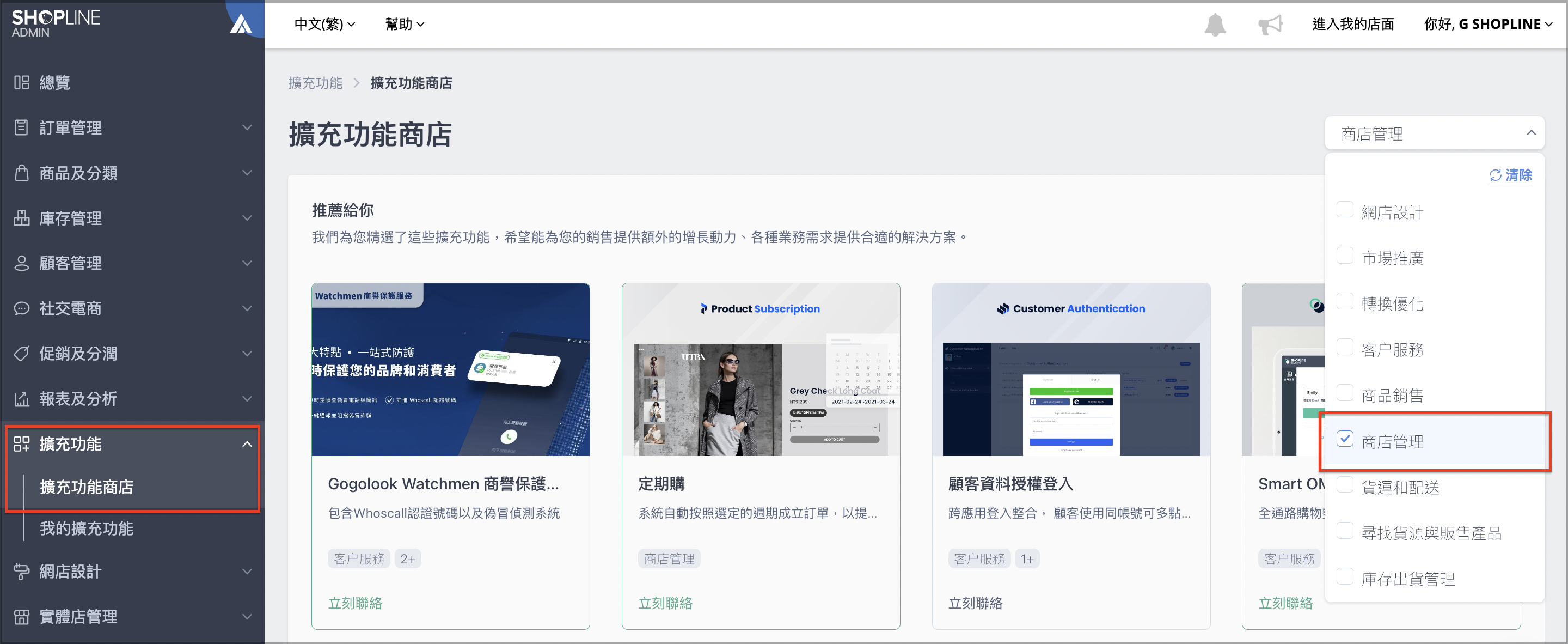Image resolution: width=1568 pixels, height=644 pixels.
Task: Click 立刻聯絡 on Gogolook Watchmen card
Action: pyautogui.click(x=355, y=603)
